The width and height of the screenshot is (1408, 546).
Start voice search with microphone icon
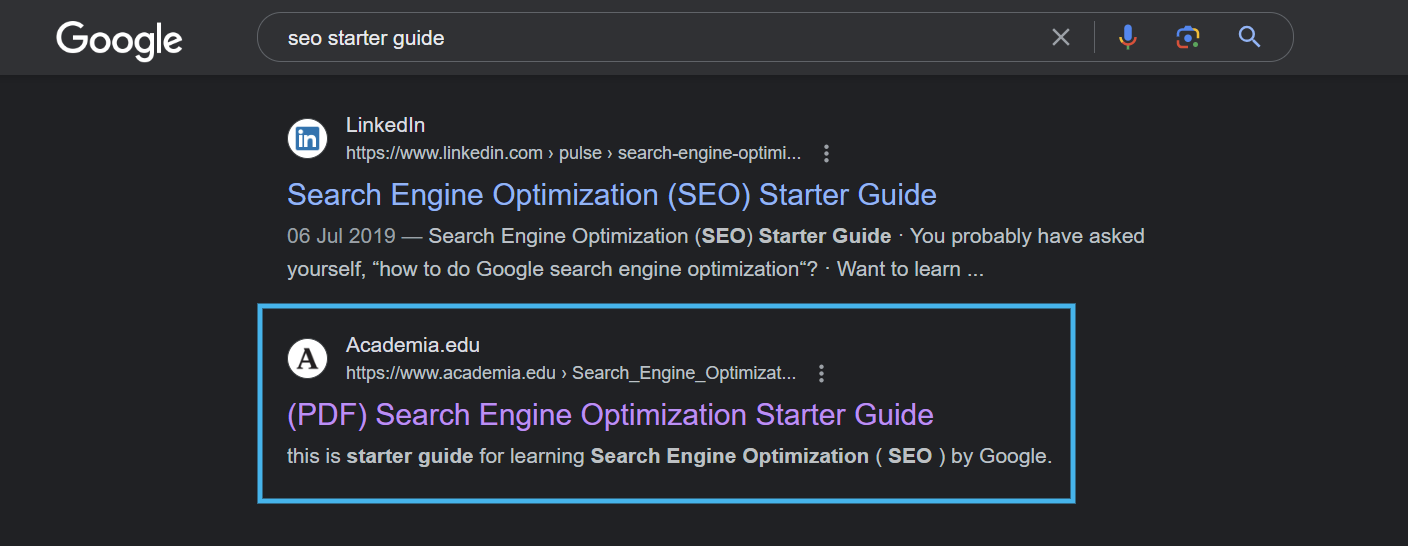[1127, 38]
